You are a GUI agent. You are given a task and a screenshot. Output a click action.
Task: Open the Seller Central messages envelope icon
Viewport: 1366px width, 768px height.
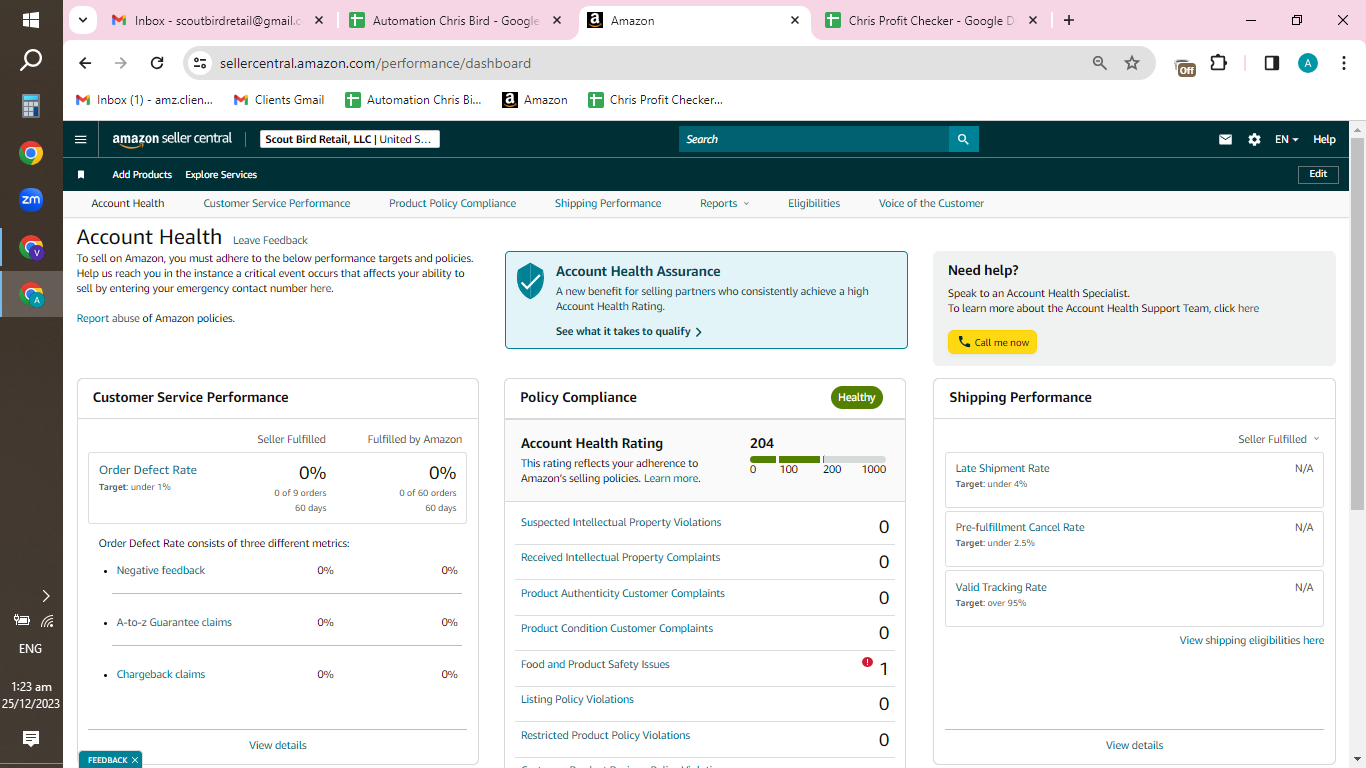1225,140
